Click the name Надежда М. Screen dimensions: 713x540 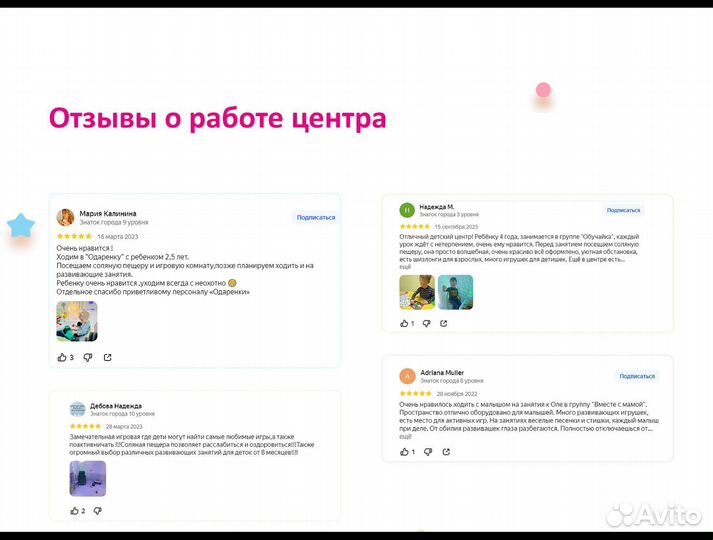(437, 206)
